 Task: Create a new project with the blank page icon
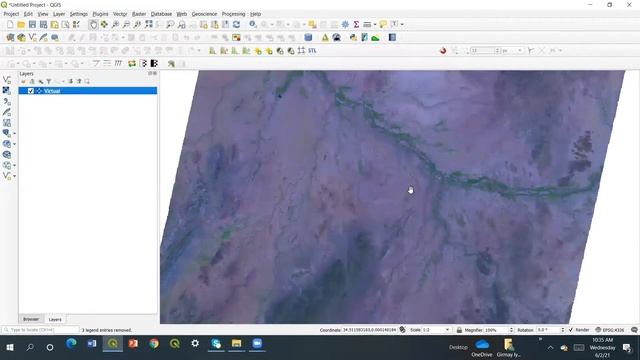10,24
